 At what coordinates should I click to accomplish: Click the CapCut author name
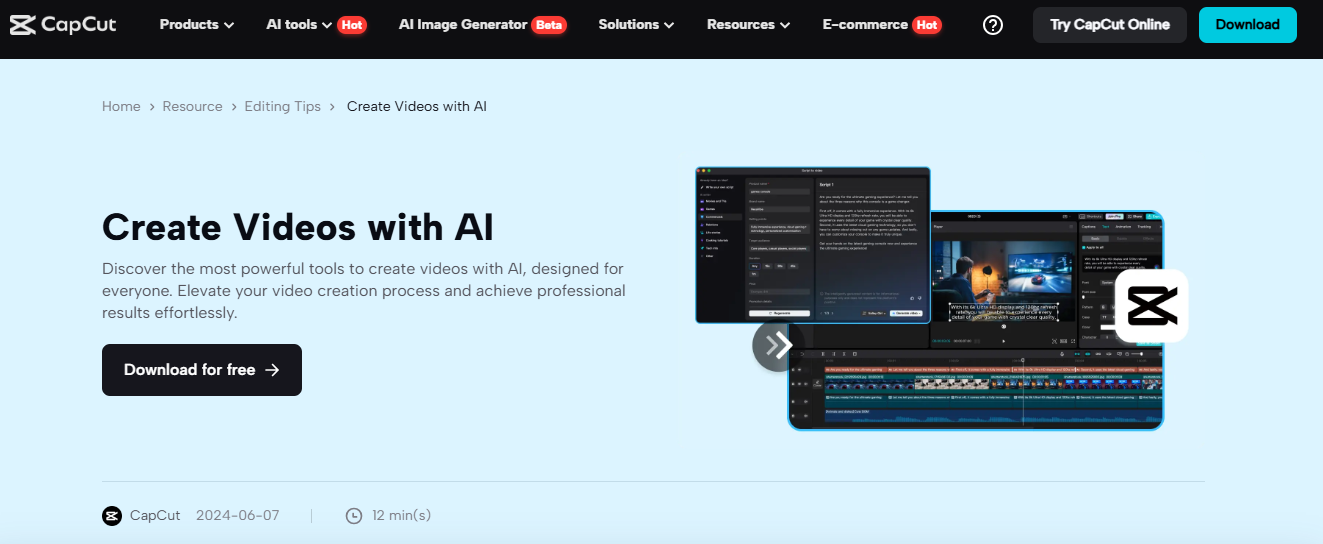tap(155, 516)
